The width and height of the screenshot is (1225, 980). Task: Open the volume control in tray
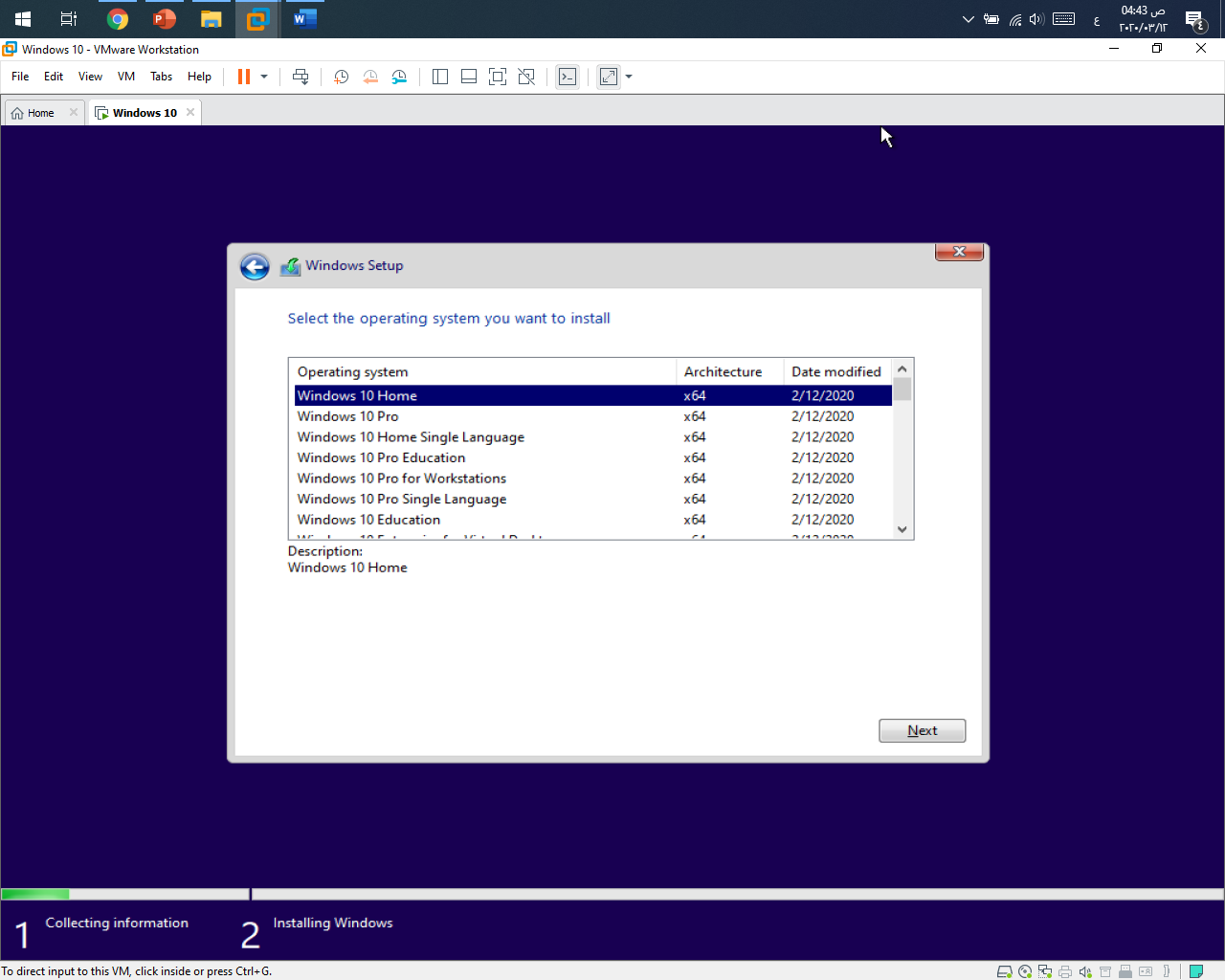1036,19
